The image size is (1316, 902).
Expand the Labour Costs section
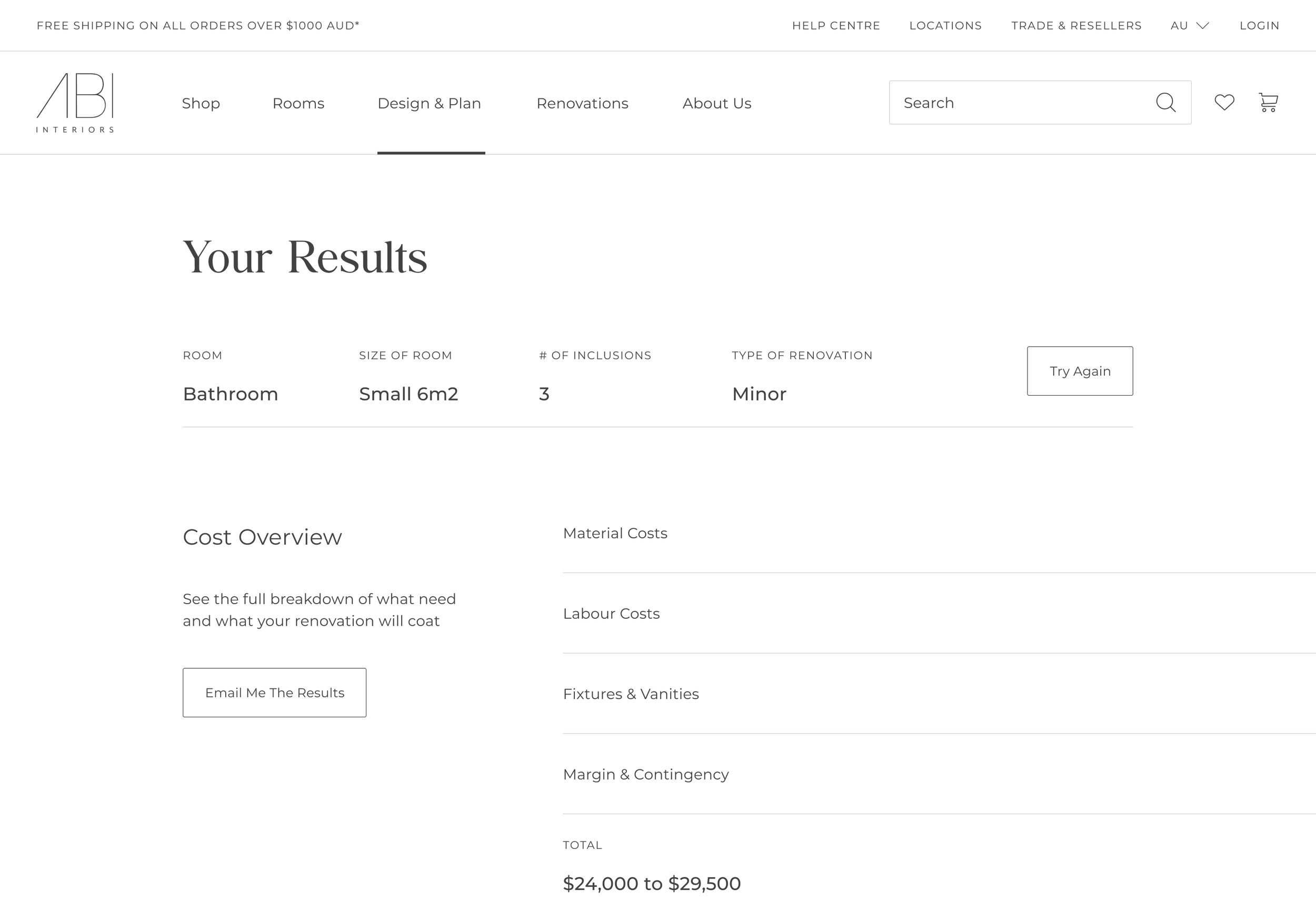[x=611, y=614]
